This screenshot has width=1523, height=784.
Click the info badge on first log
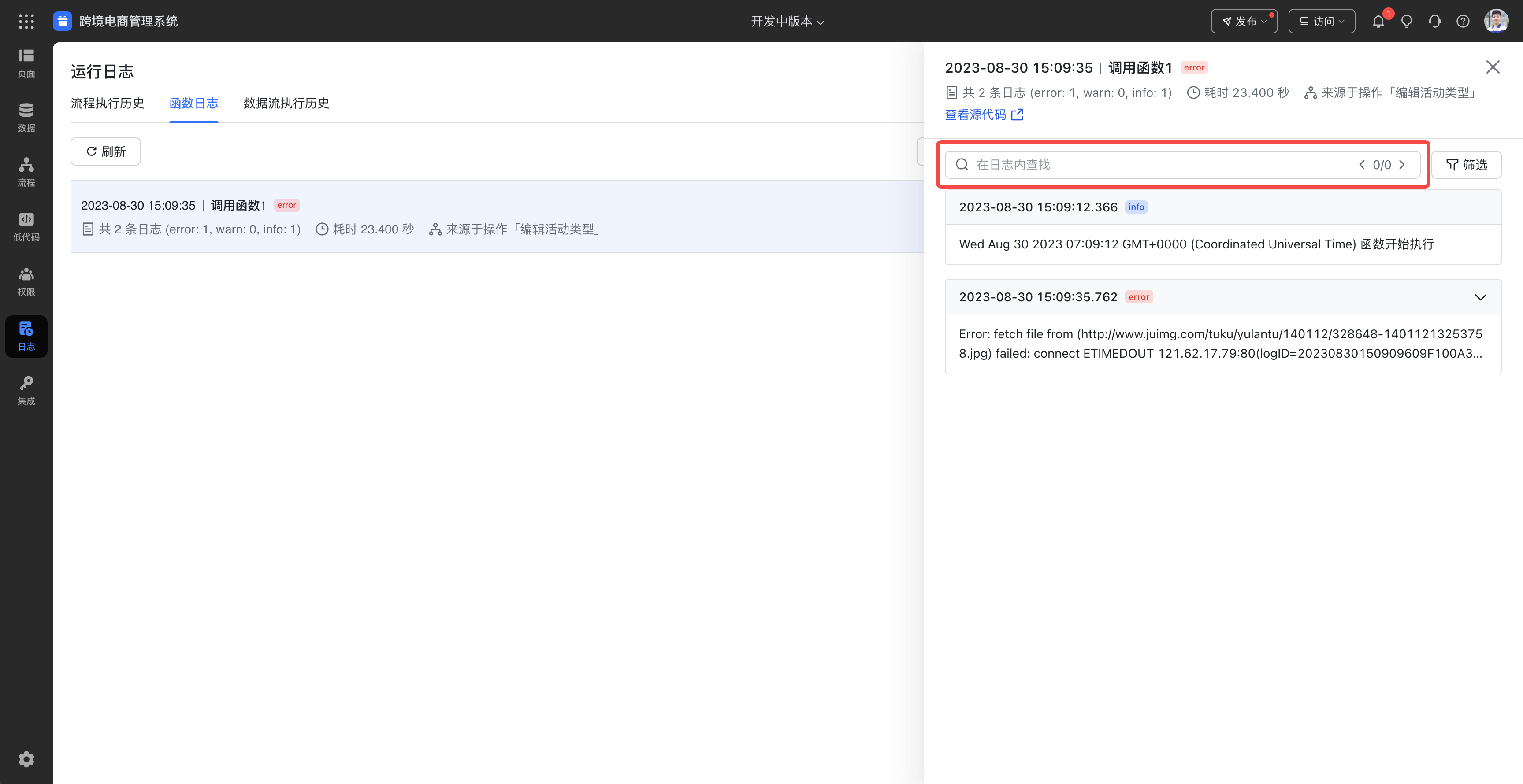[1136, 207]
